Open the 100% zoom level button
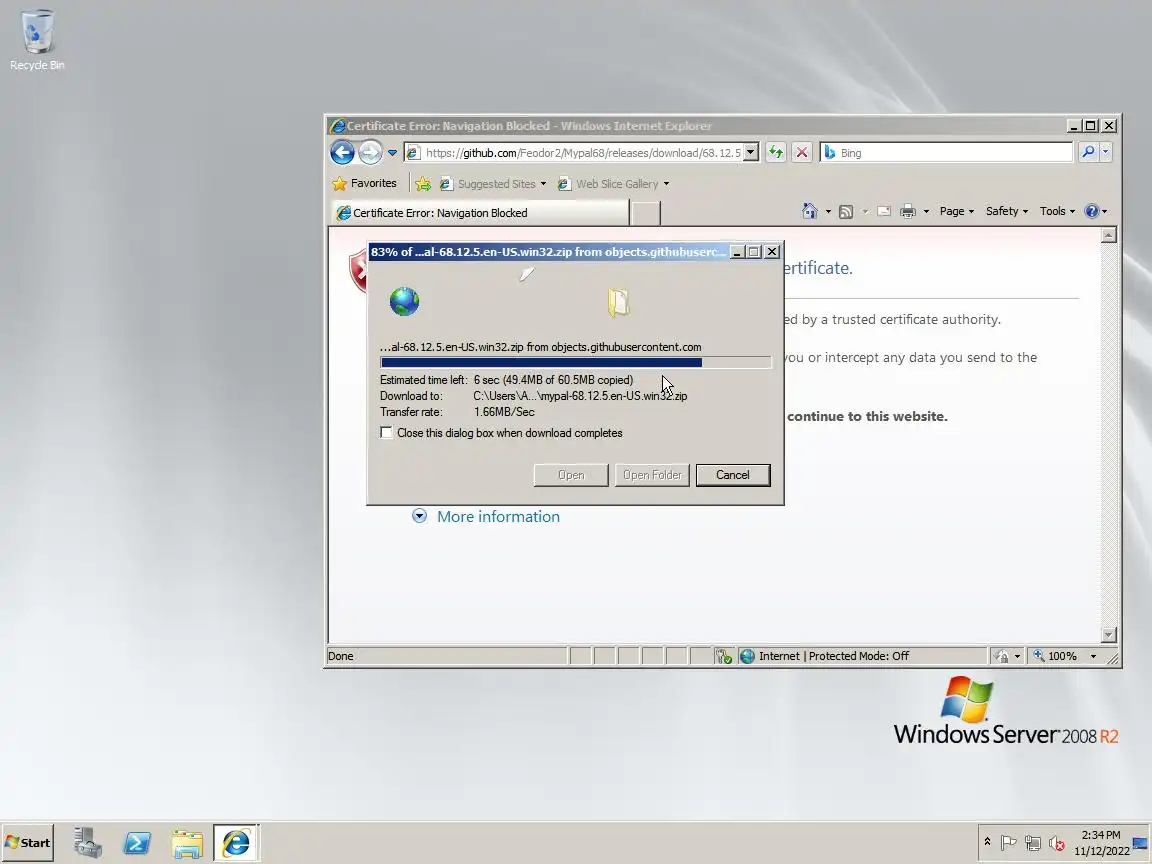This screenshot has width=1152, height=864. (x=1055, y=656)
